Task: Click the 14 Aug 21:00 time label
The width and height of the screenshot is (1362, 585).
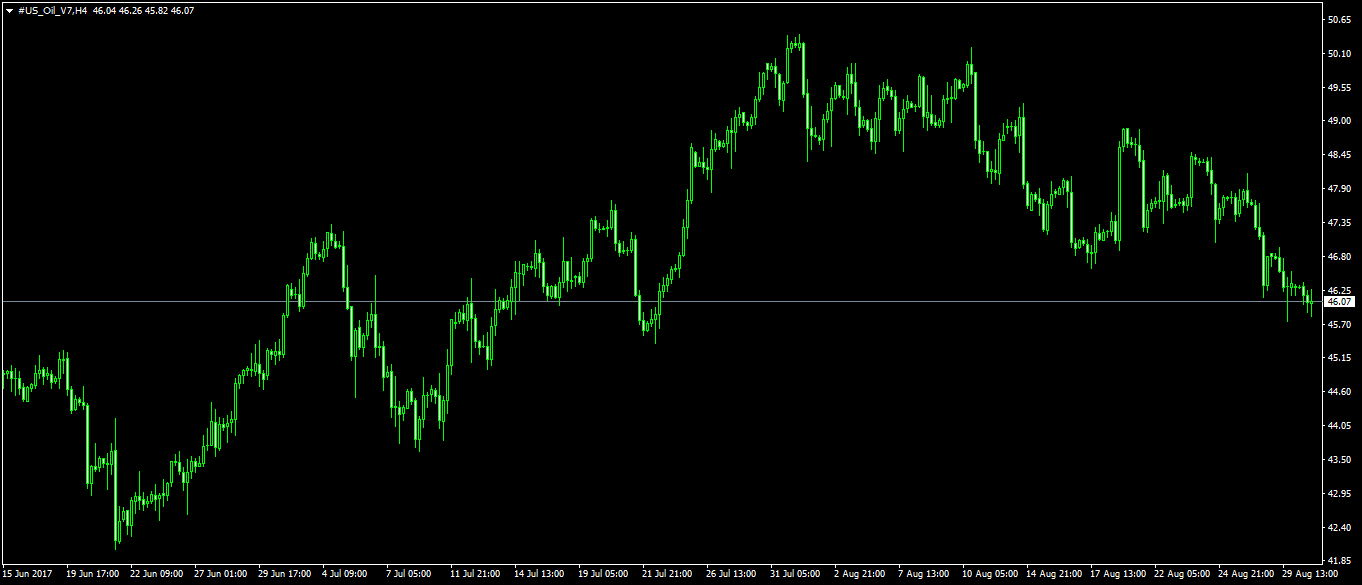Action: click(x=1053, y=575)
